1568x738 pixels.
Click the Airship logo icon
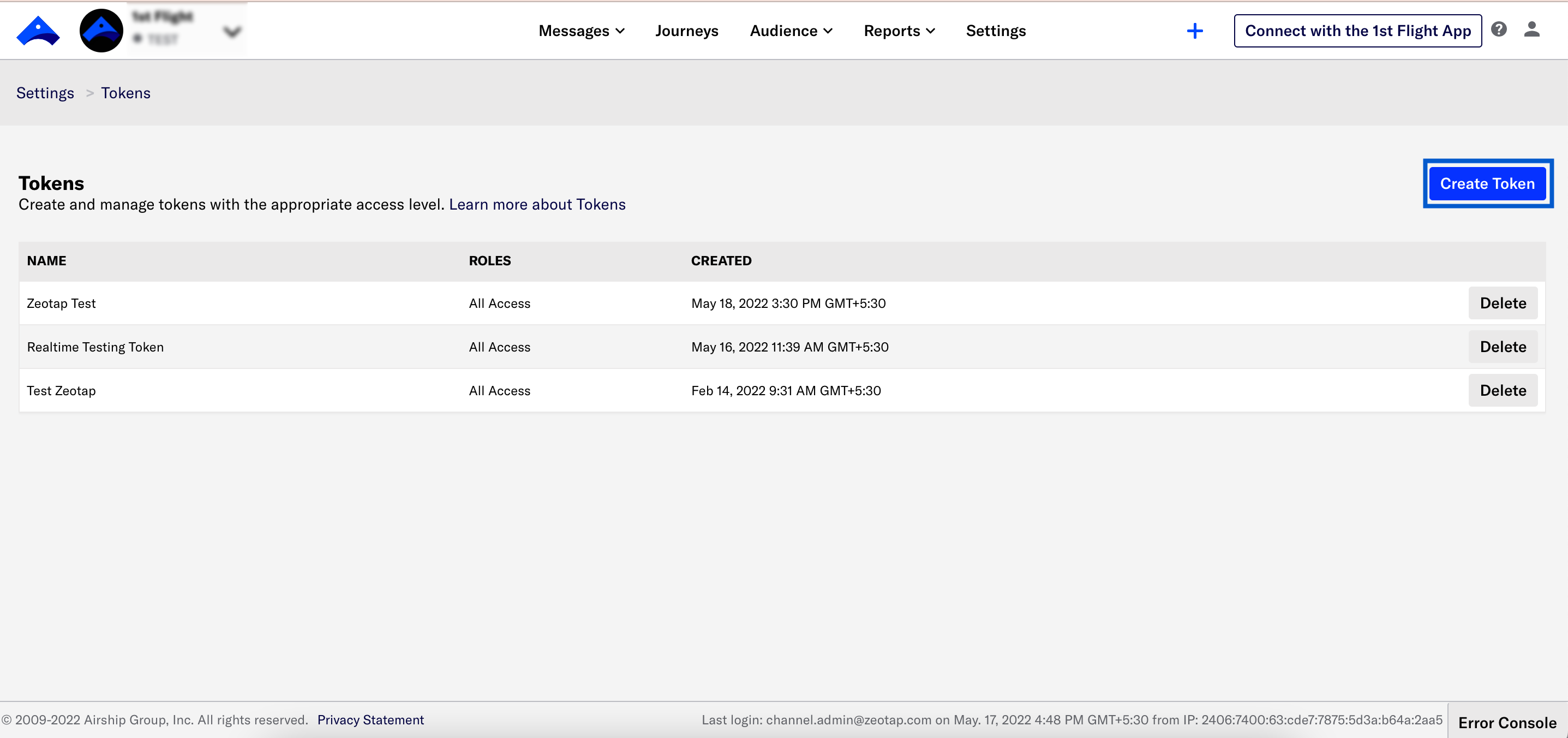[38, 31]
